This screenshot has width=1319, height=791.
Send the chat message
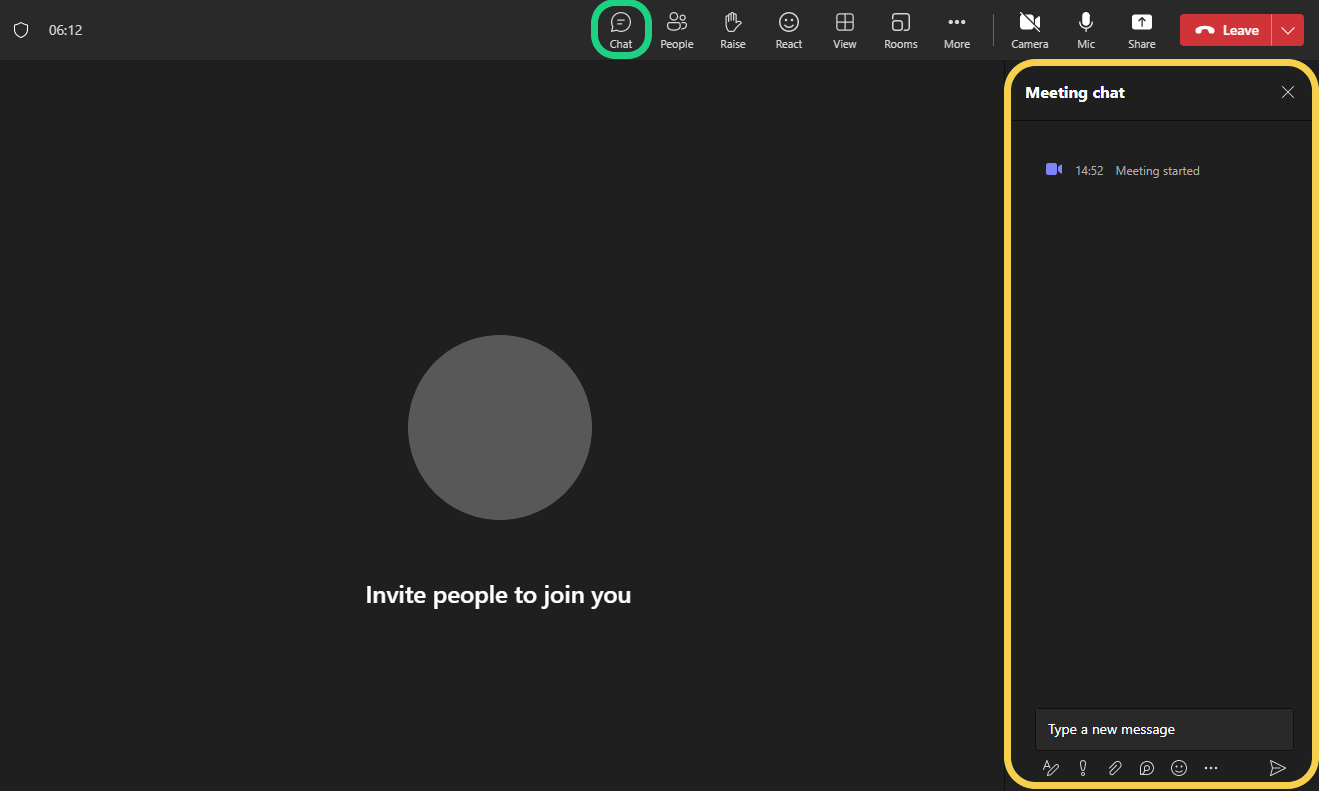tap(1277, 768)
